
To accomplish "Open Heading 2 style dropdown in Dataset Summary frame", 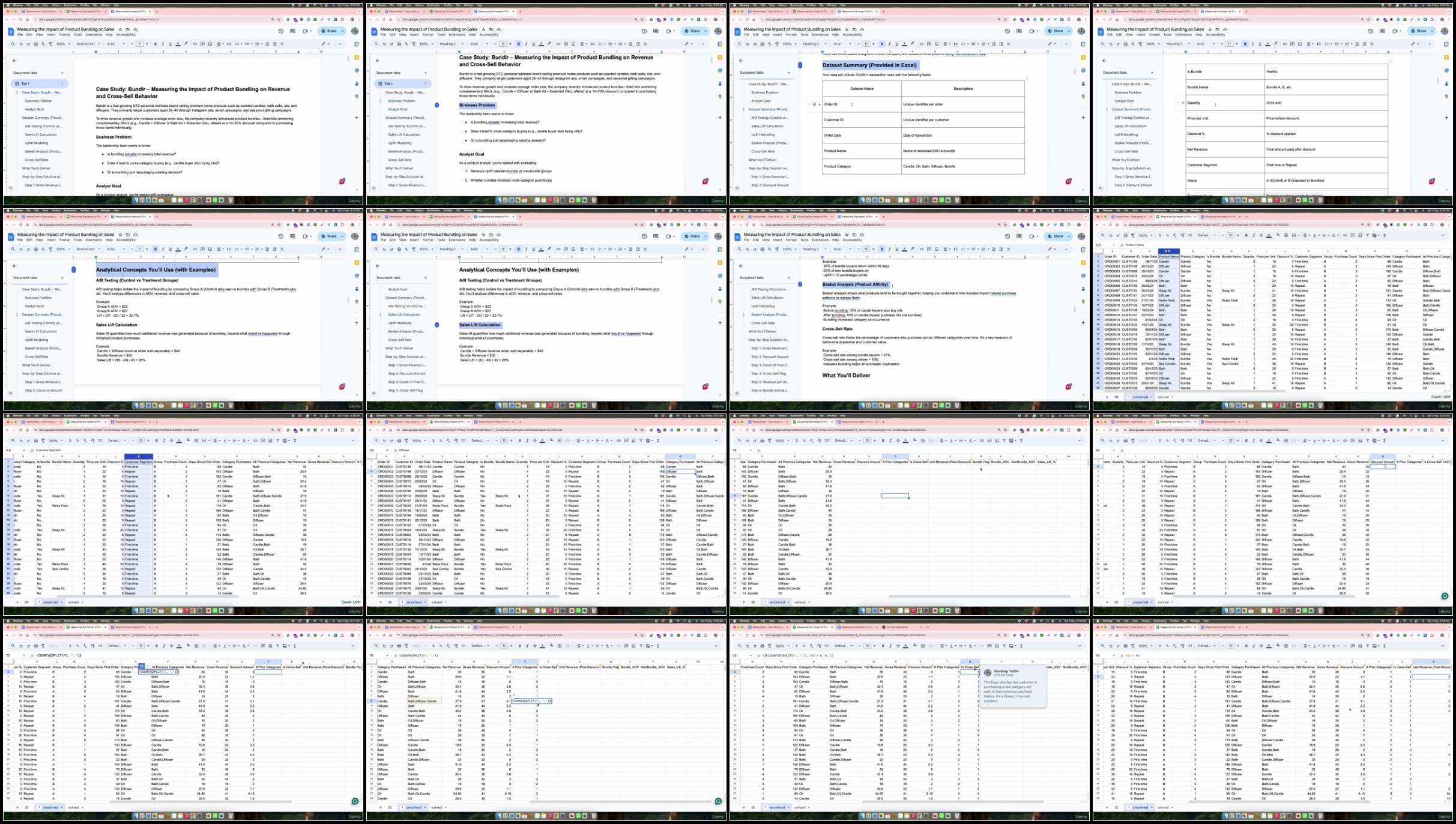I will [x=814, y=44].
